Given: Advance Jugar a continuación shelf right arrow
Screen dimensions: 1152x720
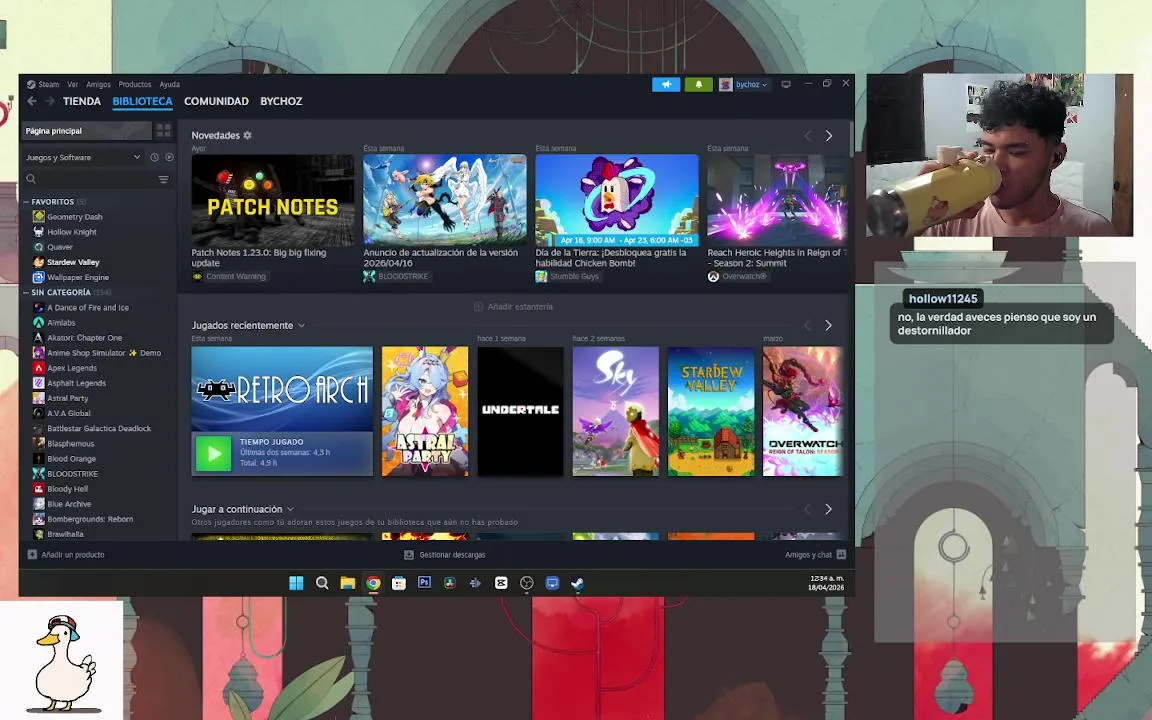Looking at the screenshot, I should tap(829, 509).
